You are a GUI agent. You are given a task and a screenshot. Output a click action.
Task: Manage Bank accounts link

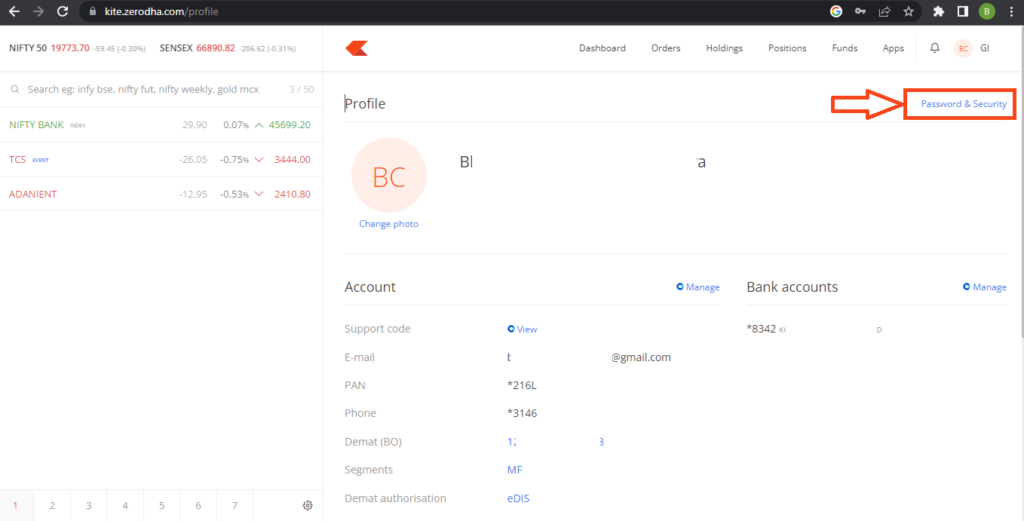tap(985, 287)
